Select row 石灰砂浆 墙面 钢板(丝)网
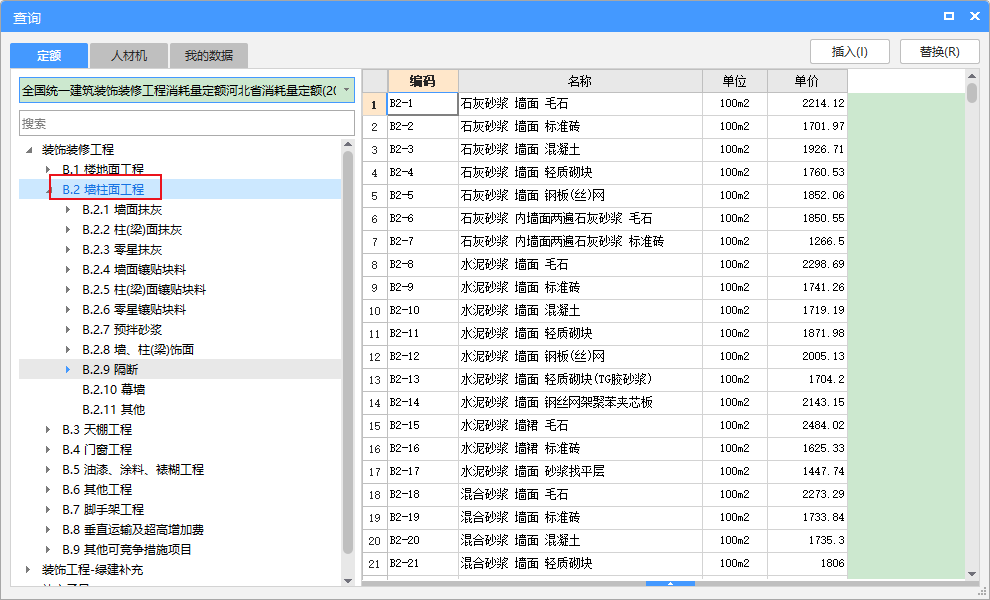The image size is (990, 600). [x=580, y=195]
